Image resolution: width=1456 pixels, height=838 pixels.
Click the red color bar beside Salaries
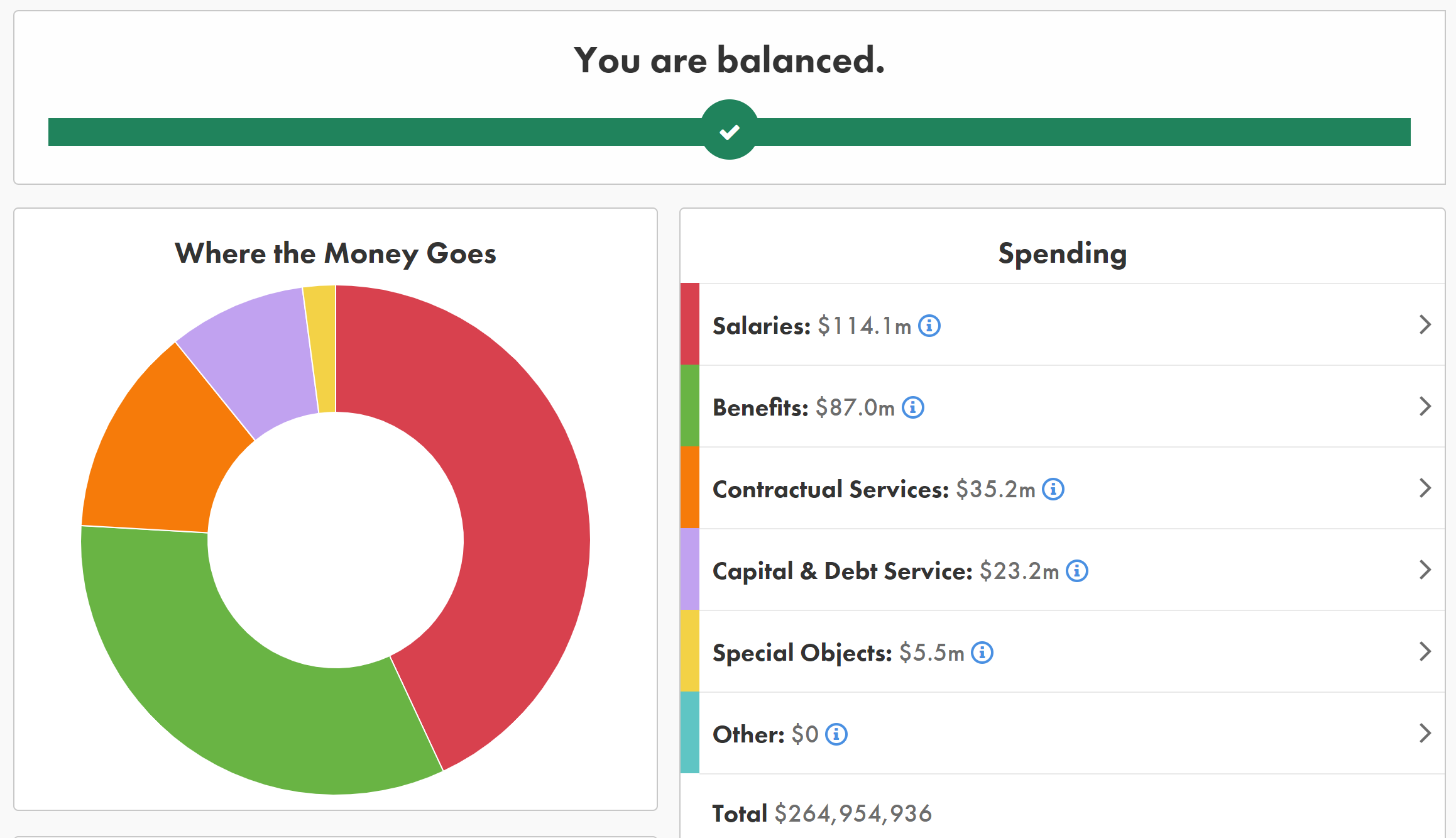tap(689, 325)
